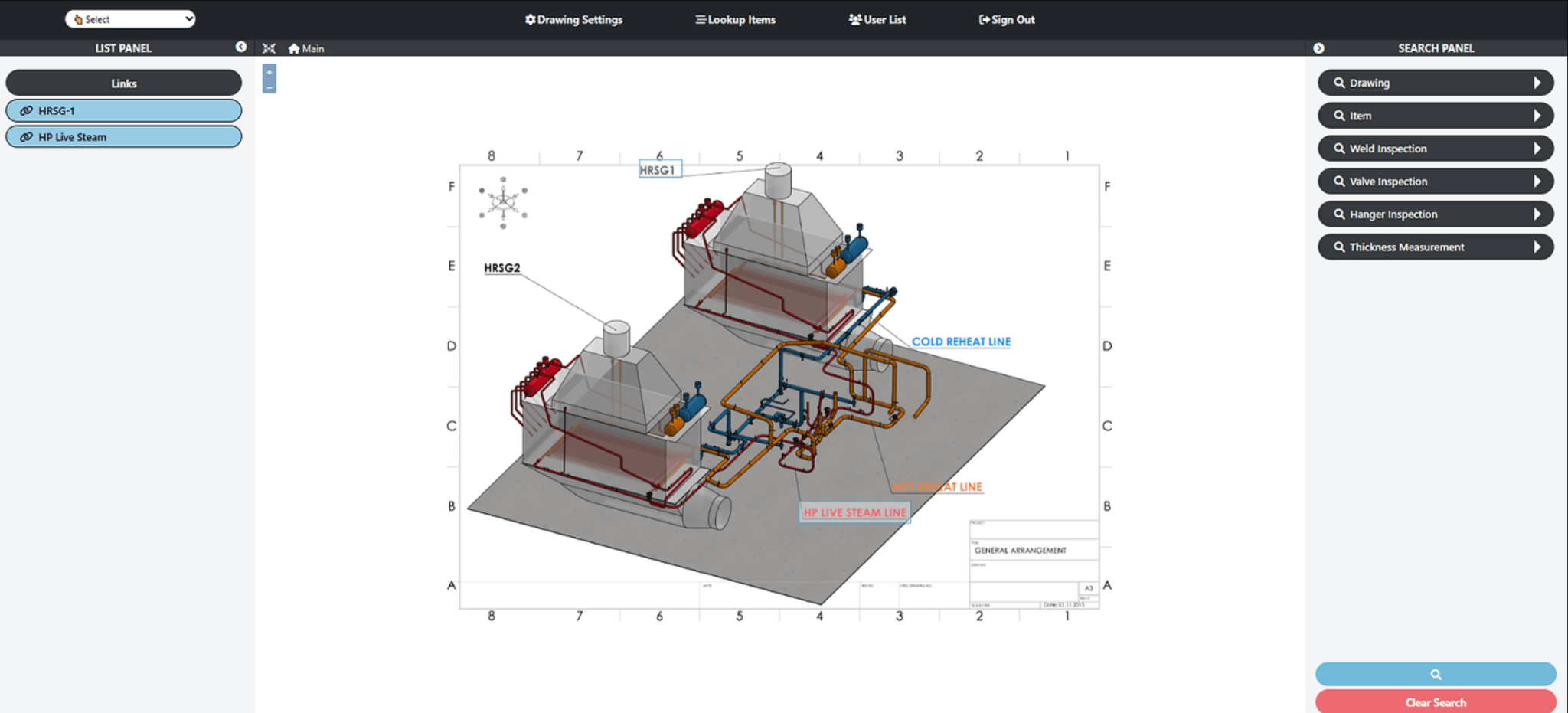Click the links icon on the HRSG-1 entry
Image resolution: width=1568 pixels, height=713 pixels.
26,110
